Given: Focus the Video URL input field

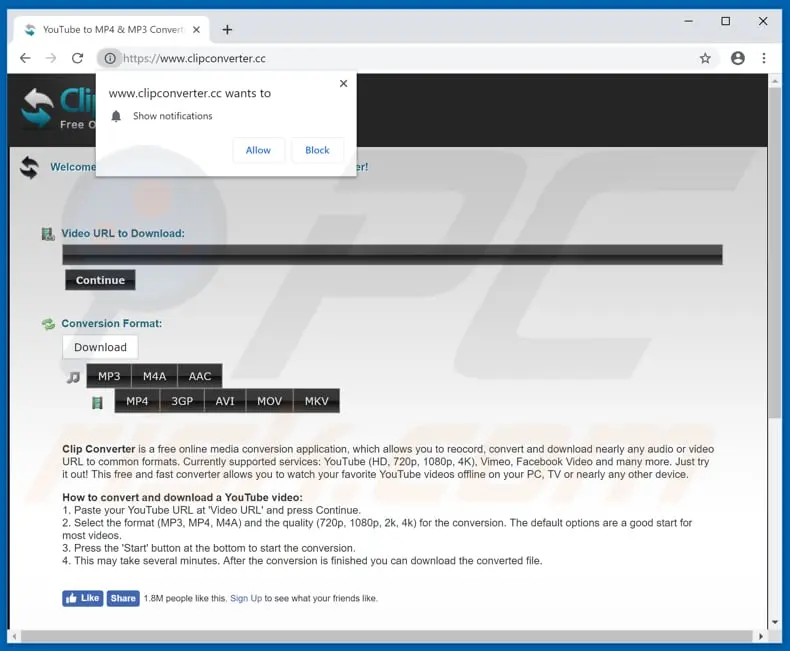Looking at the screenshot, I should tap(392, 254).
